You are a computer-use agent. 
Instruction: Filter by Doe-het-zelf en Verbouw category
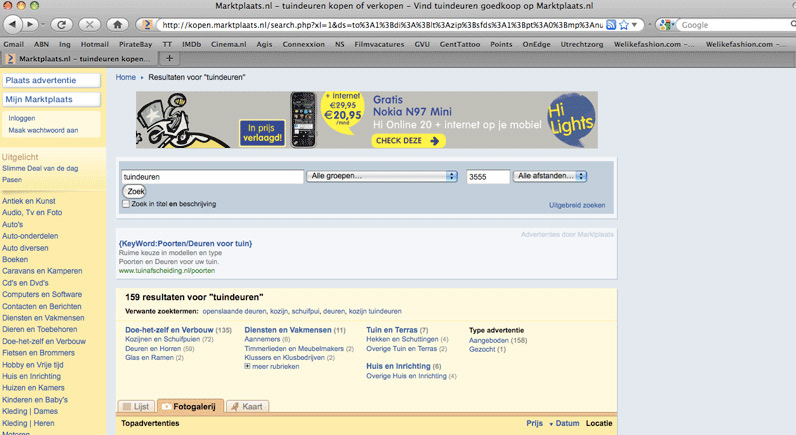169,330
